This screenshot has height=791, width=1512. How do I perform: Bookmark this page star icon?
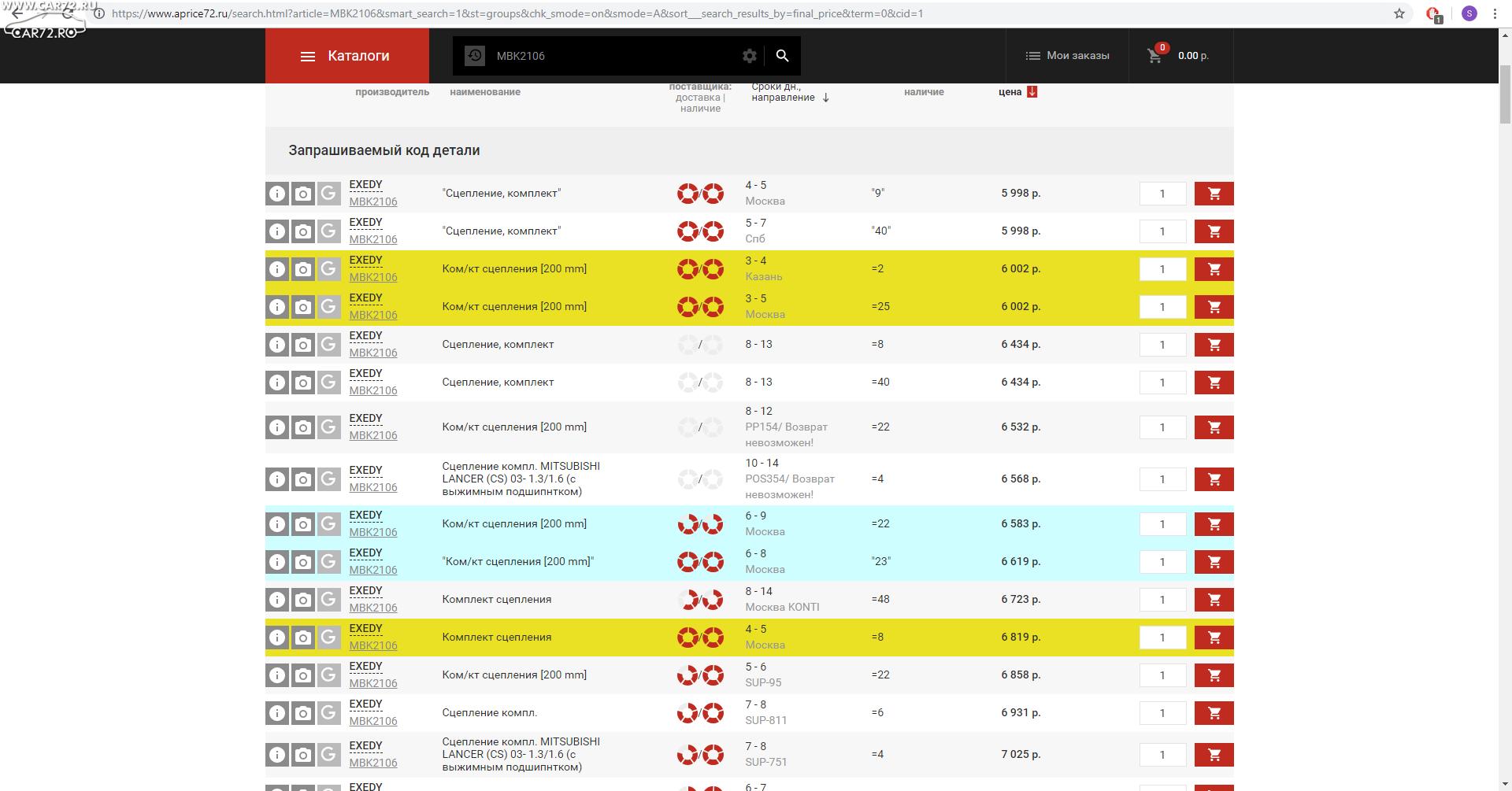click(x=1399, y=13)
